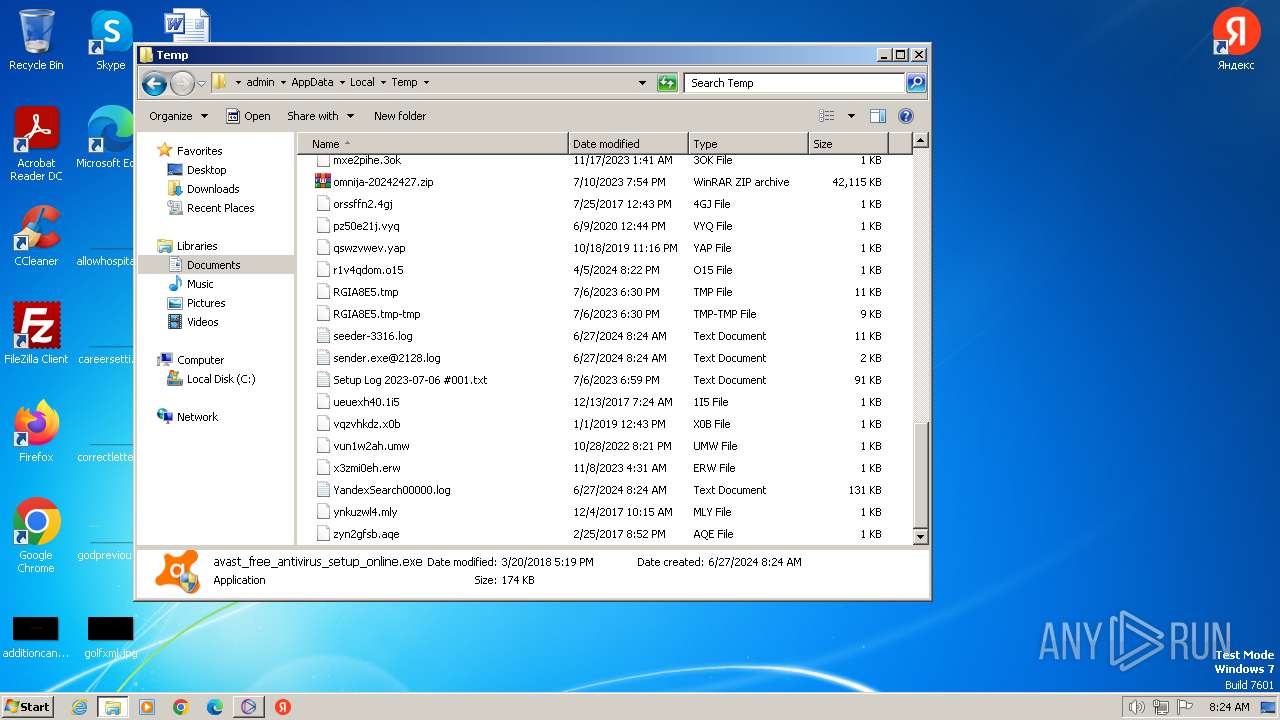Open the Organize menu
Image resolution: width=1280 pixels, height=720 pixels.
point(178,116)
